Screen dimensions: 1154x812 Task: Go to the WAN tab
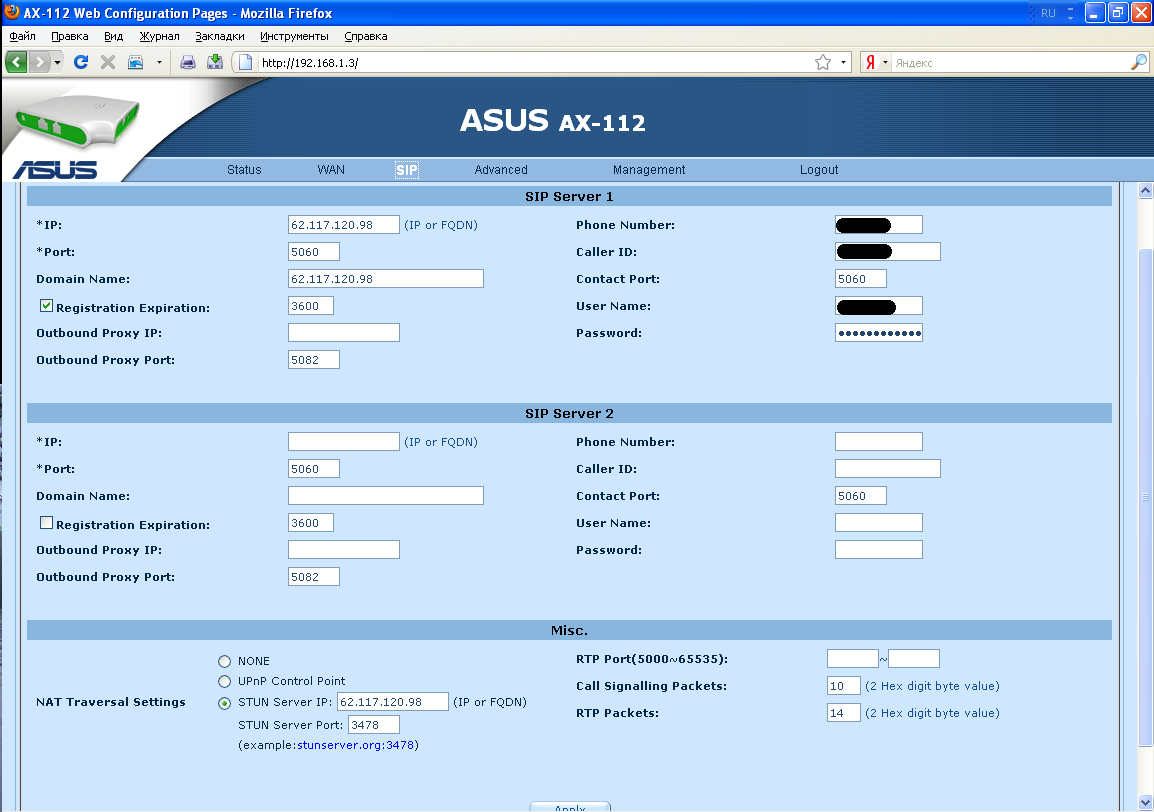tap(330, 170)
